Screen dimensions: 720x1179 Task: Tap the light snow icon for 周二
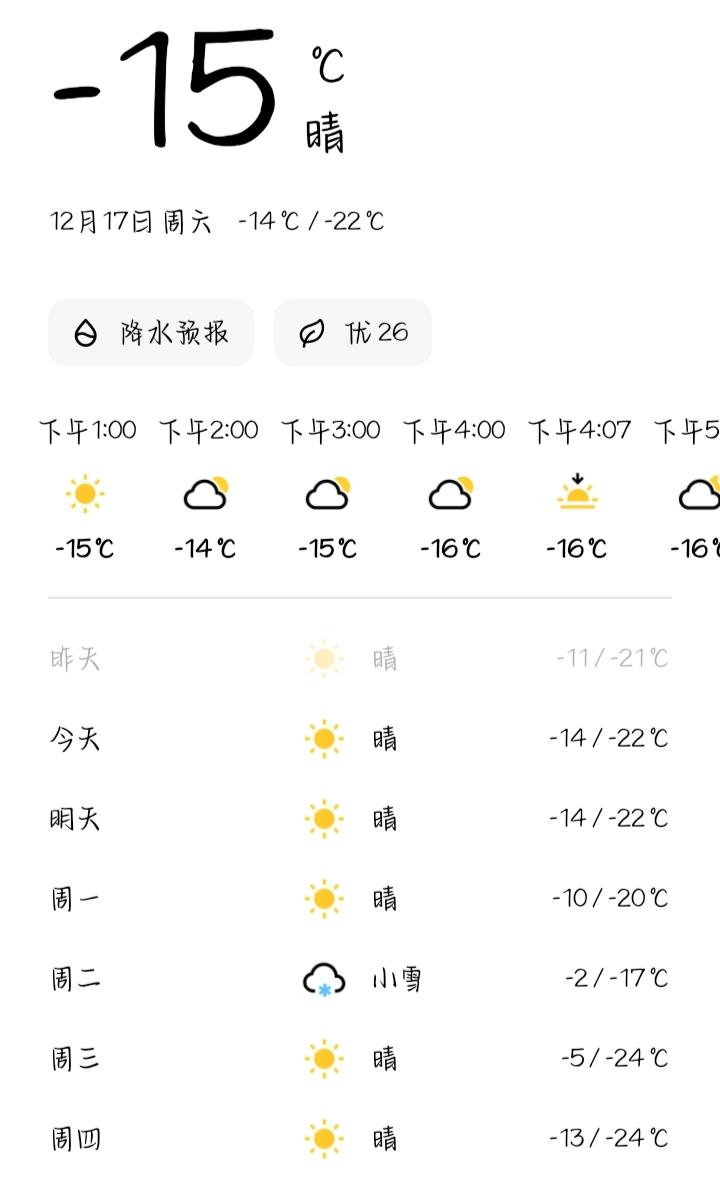[x=324, y=979]
